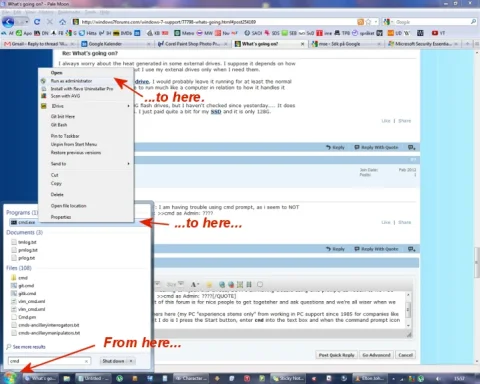Click the Shut down button

[113, 361]
